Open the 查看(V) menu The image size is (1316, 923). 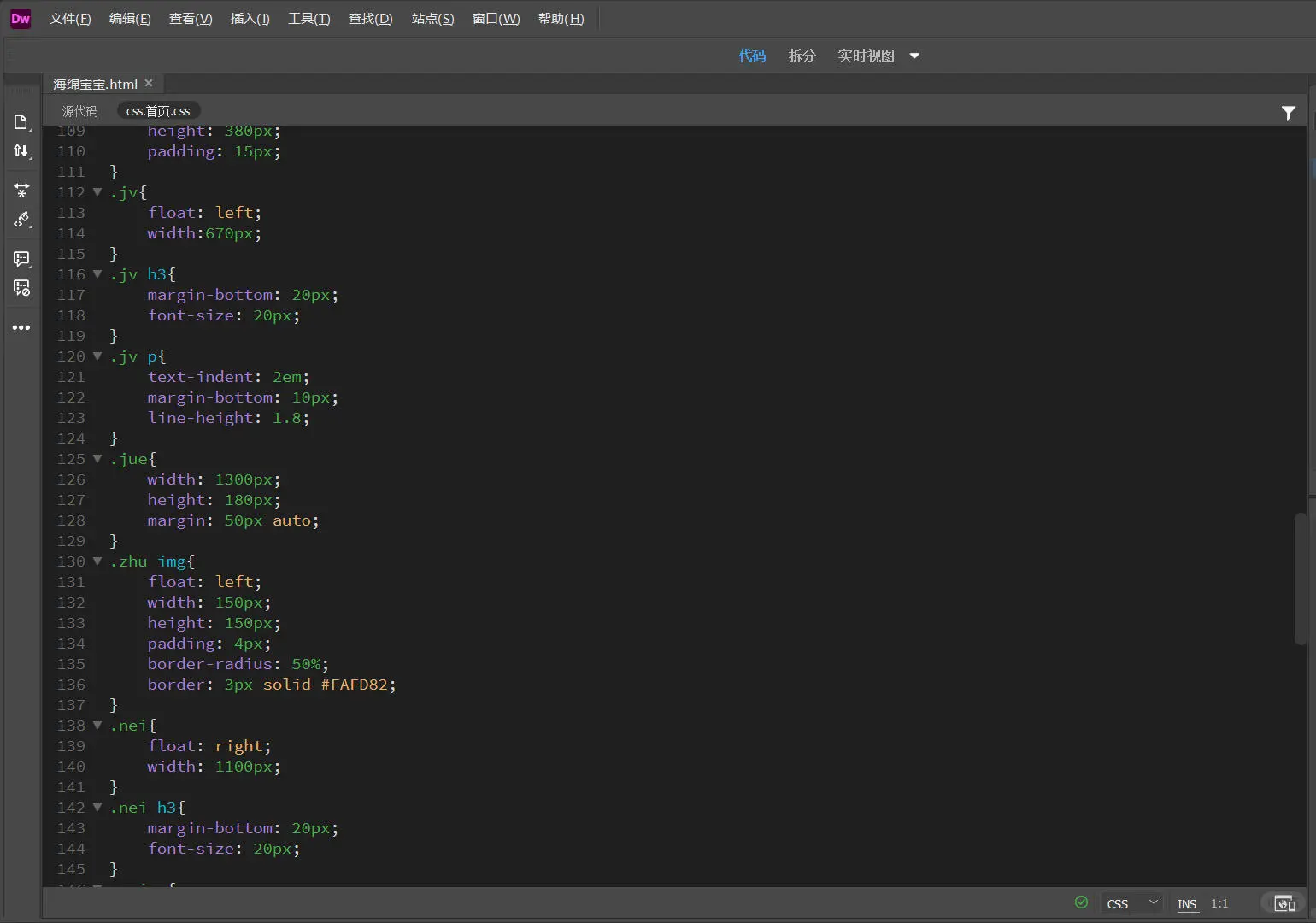(x=191, y=19)
